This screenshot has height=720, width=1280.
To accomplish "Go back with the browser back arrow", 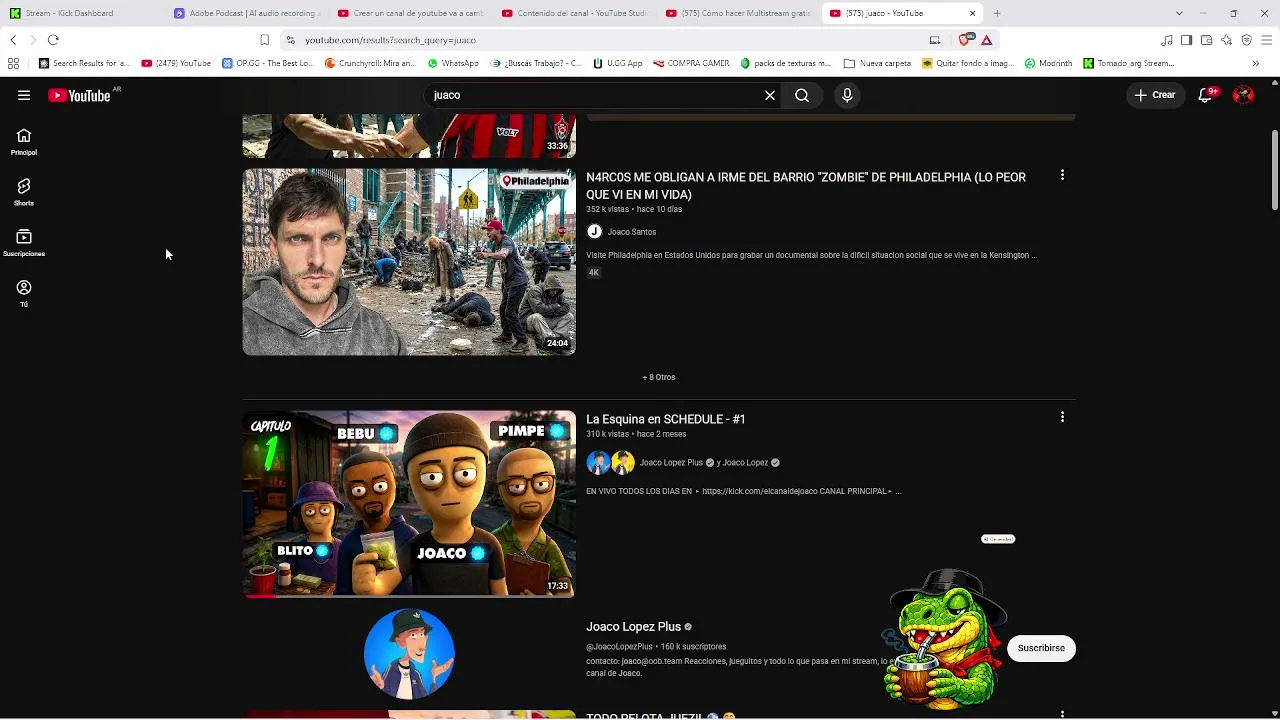I will [13, 40].
